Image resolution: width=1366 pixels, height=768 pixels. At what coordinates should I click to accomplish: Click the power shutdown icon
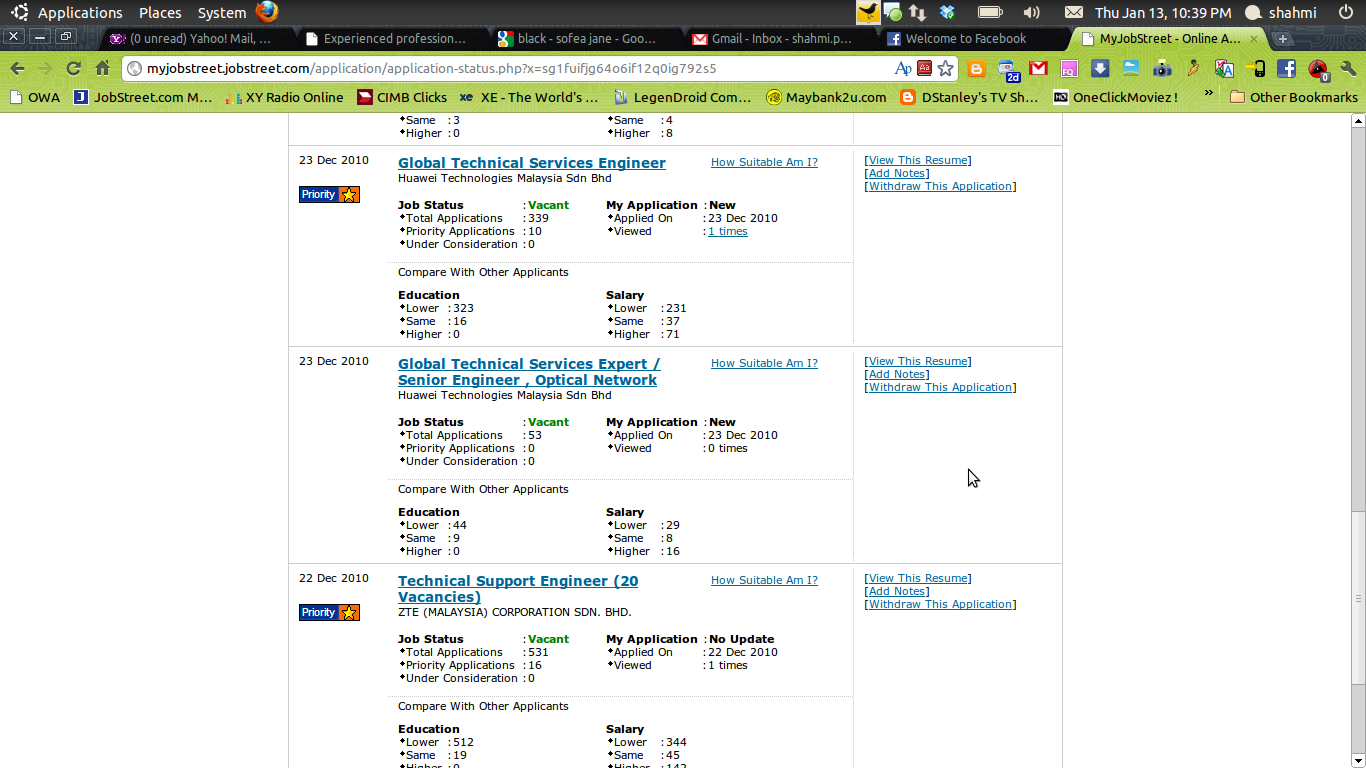click(x=1346, y=12)
